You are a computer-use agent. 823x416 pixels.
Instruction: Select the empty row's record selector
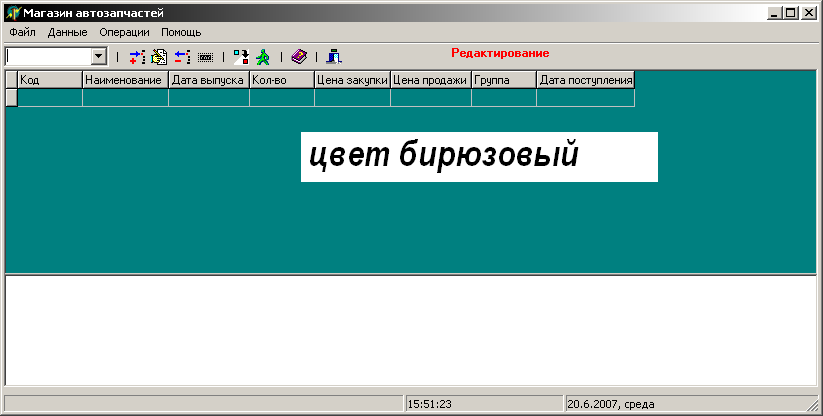click(x=12, y=98)
